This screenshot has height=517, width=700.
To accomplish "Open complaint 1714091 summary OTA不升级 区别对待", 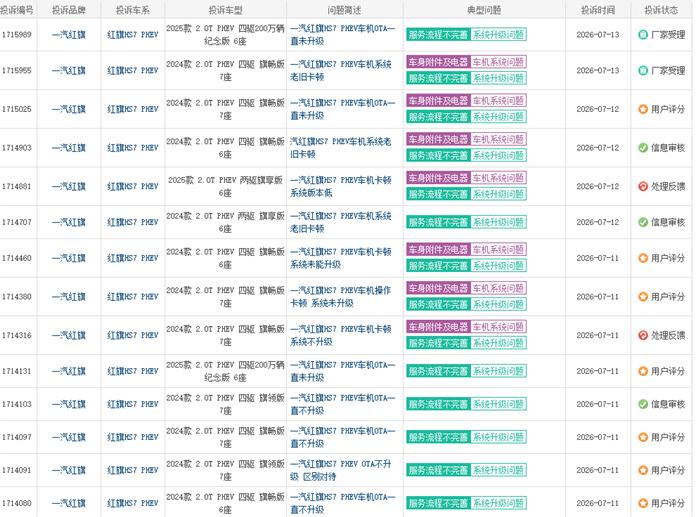I will pyautogui.click(x=341, y=470).
